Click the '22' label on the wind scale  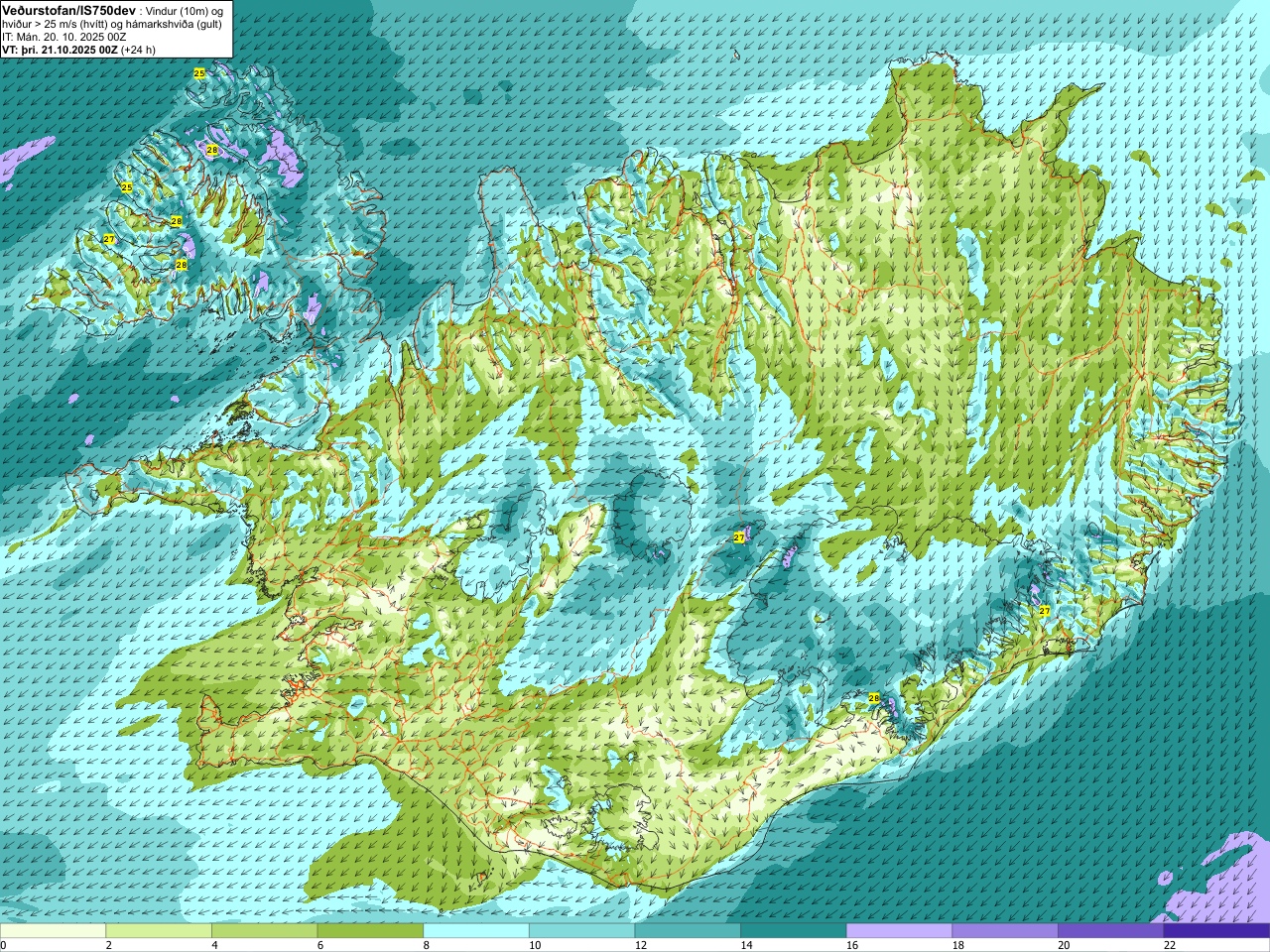[x=1169, y=945]
